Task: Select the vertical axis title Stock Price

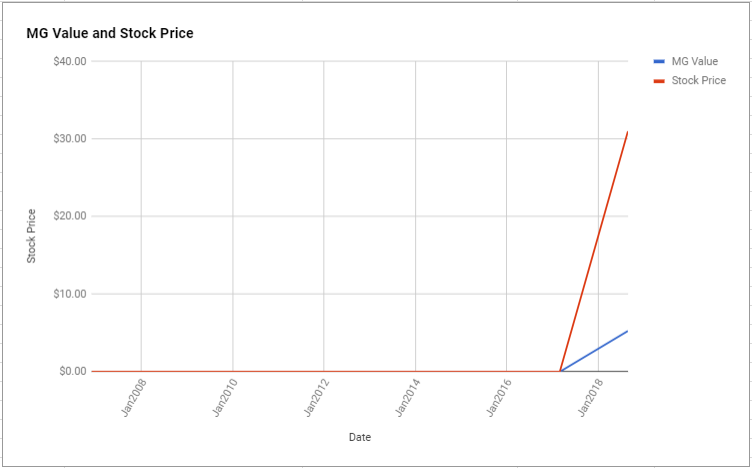Action: click(x=32, y=236)
